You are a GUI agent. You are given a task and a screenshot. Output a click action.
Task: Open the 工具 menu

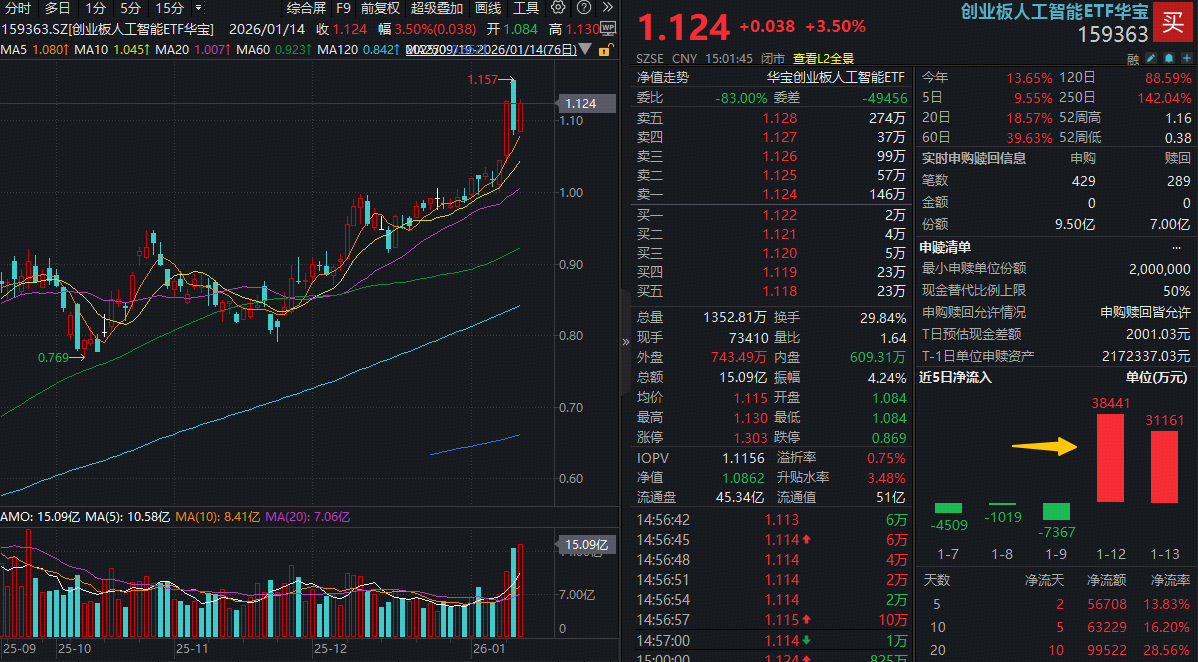pyautogui.click(x=526, y=8)
